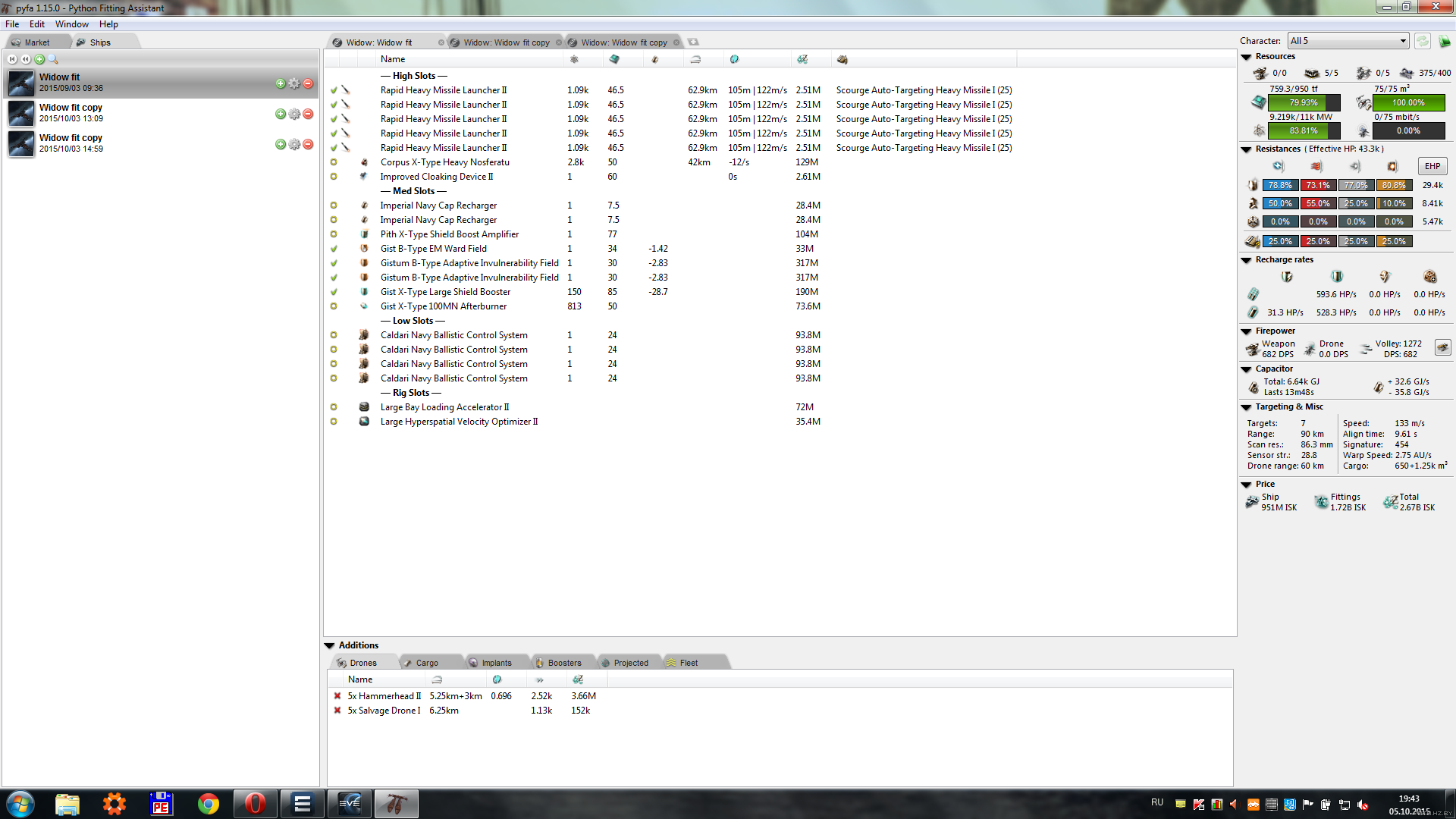Rename Widow fit using its gear icon
The height and width of the screenshot is (819, 1456).
tap(294, 83)
